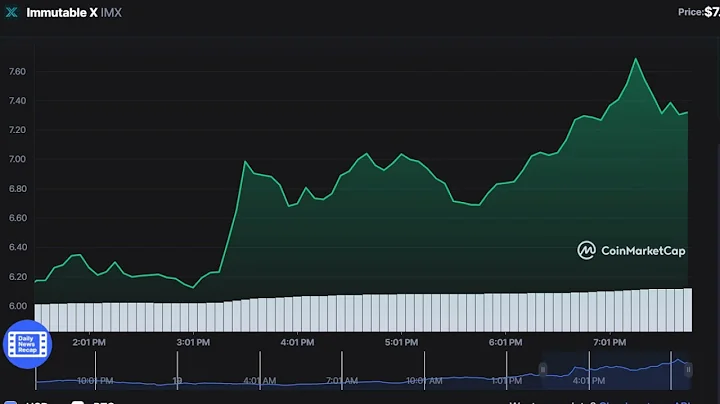Image resolution: width=720 pixels, height=404 pixels.
Task: Click the 3:01 PM time axis label
Action: pos(193,342)
